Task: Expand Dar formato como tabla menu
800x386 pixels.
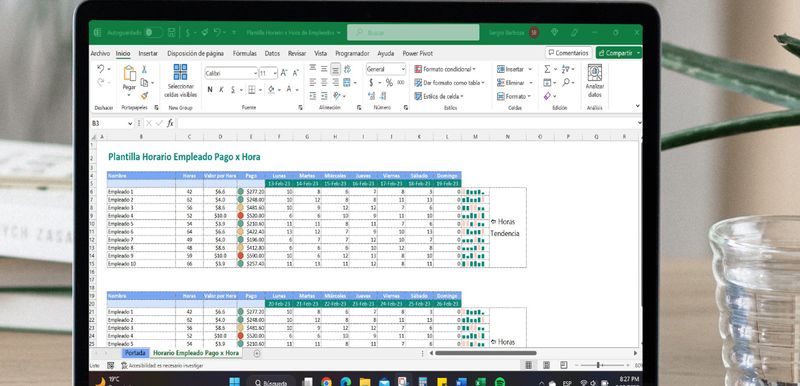Action: (x=449, y=83)
